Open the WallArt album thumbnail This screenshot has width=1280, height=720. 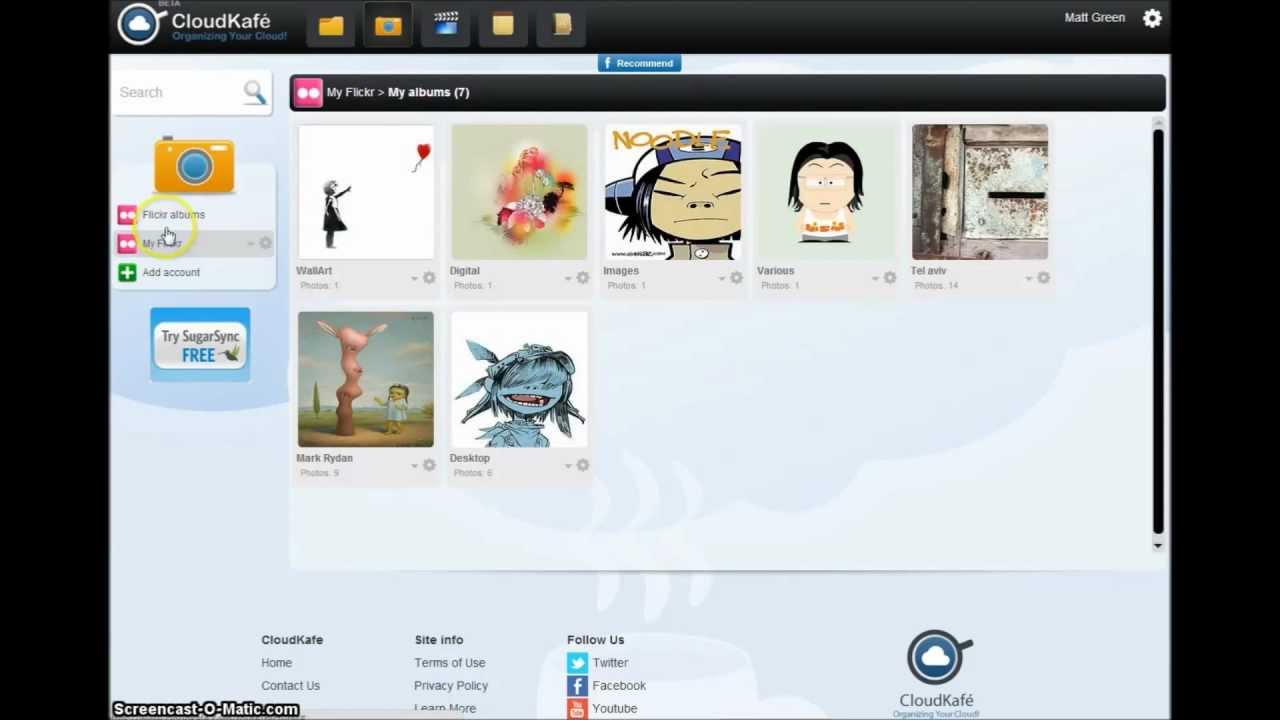[366, 192]
